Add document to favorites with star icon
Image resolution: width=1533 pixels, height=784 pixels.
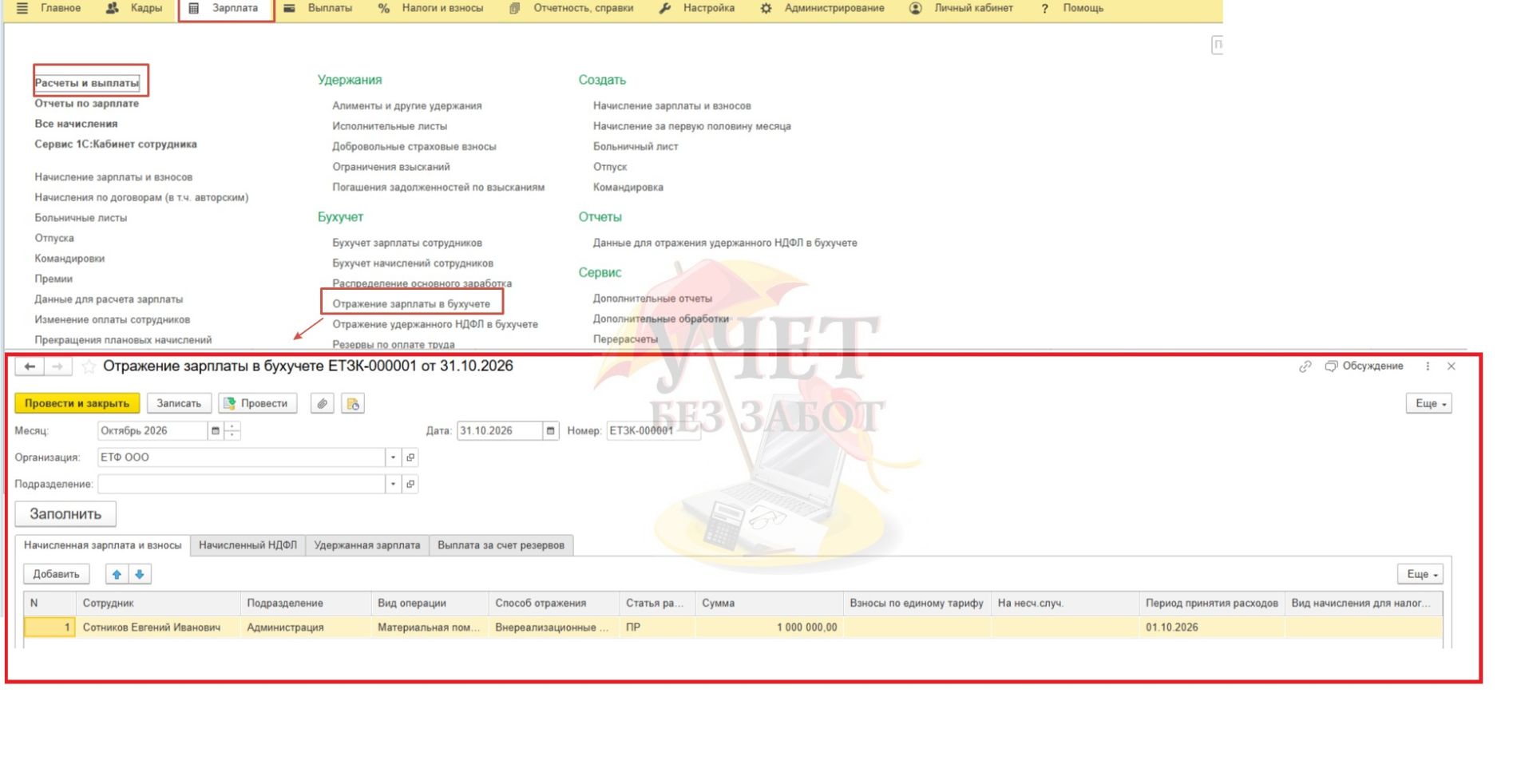[89, 366]
